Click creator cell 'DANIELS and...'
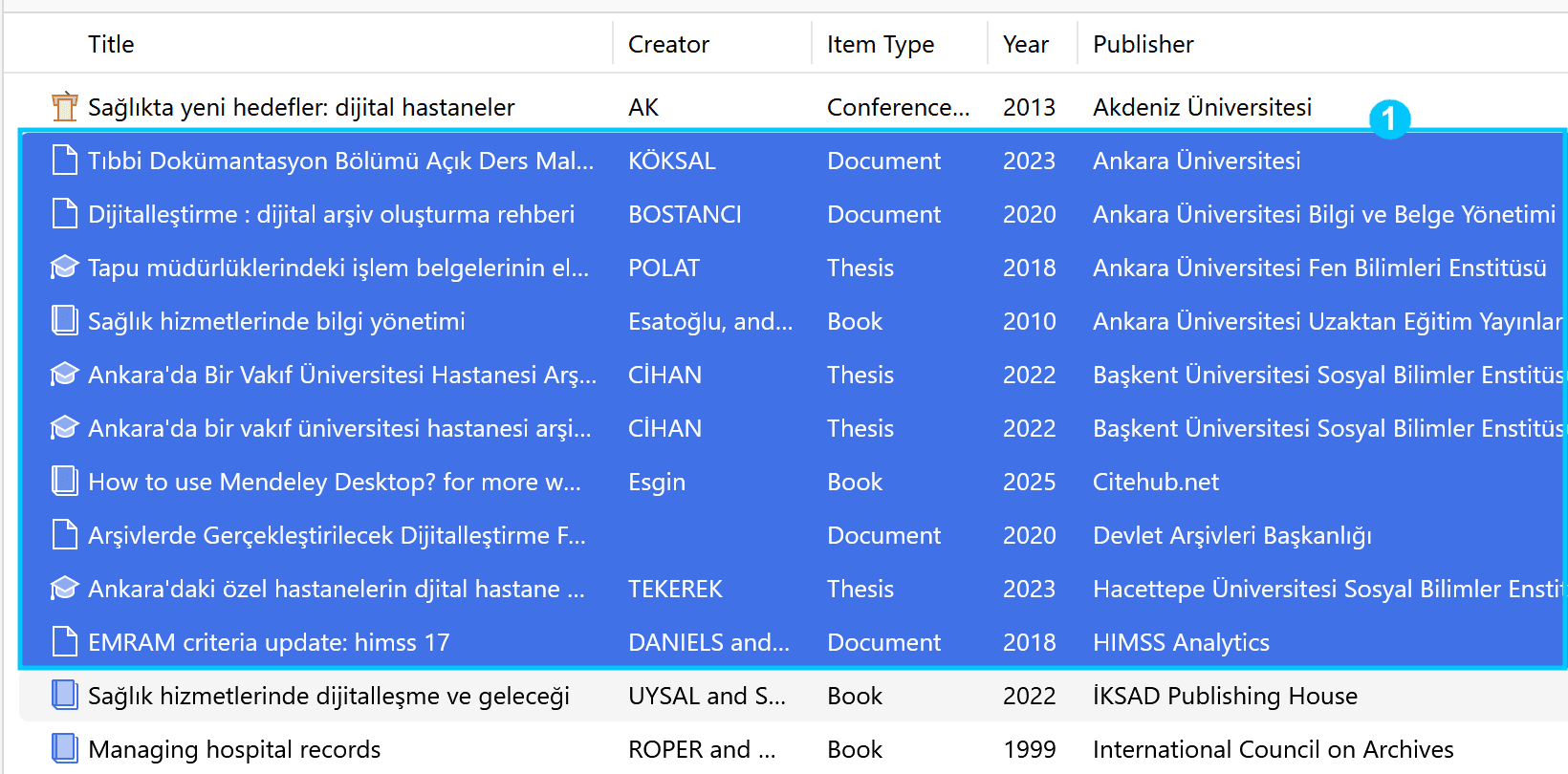Image resolution: width=1568 pixels, height=774 pixels. click(708, 642)
